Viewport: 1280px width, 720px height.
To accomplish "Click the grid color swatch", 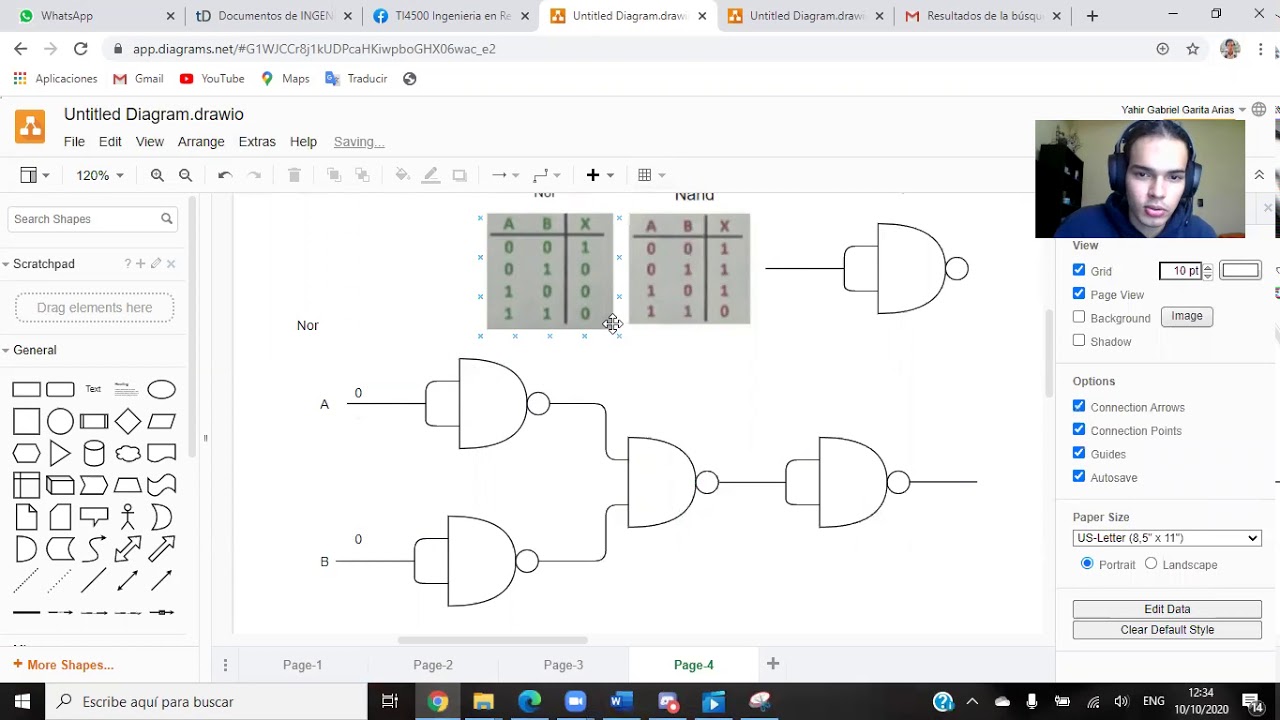I will [x=1240, y=270].
